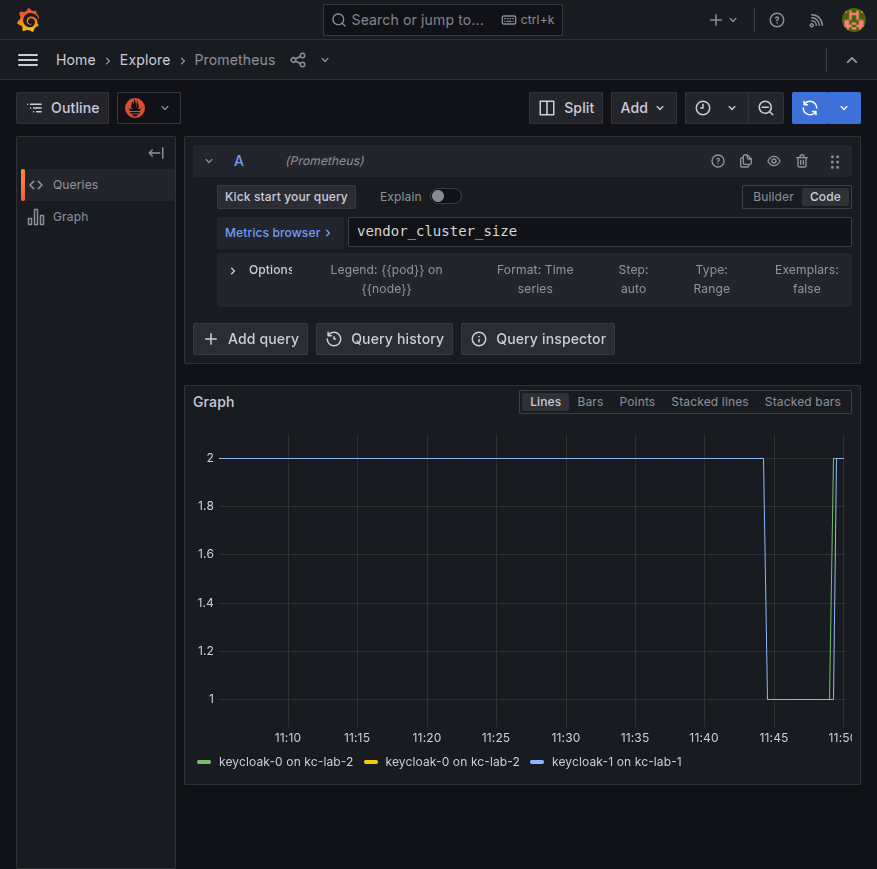Select Bars graph style
Screen dimensions: 877x869
tap(590, 402)
